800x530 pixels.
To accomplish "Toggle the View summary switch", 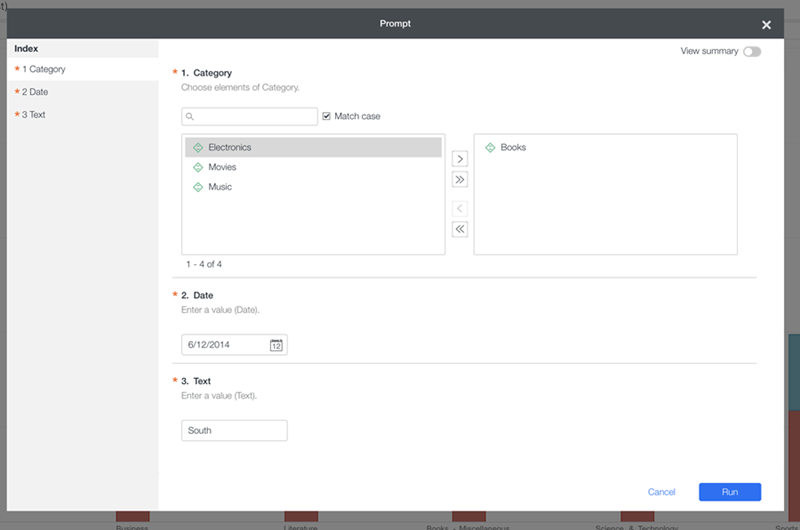I will [x=751, y=51].
